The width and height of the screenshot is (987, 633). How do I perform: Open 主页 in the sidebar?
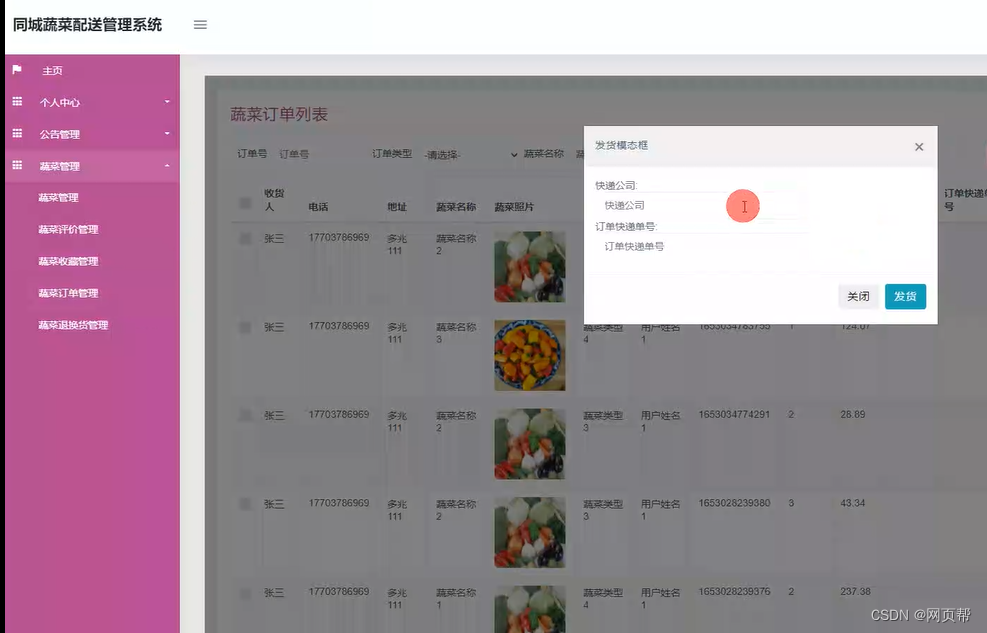click(52, 70)
